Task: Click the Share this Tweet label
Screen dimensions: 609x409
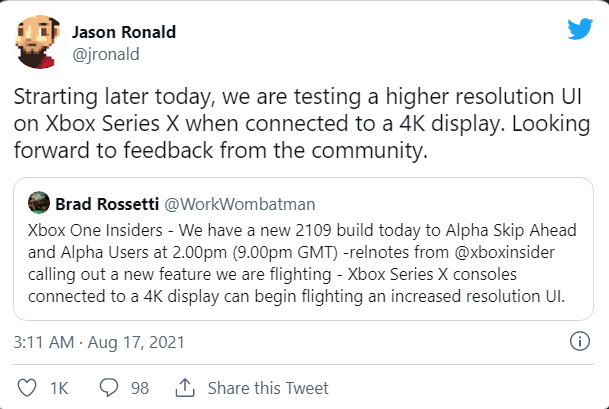Action: [x=268, y=387]
